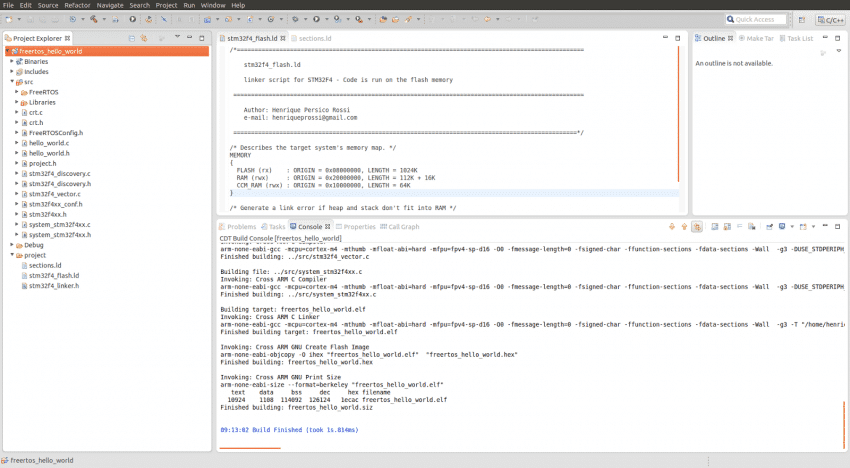Click Pin Console icon
850x468 pixels.
(x=769, y=227)
